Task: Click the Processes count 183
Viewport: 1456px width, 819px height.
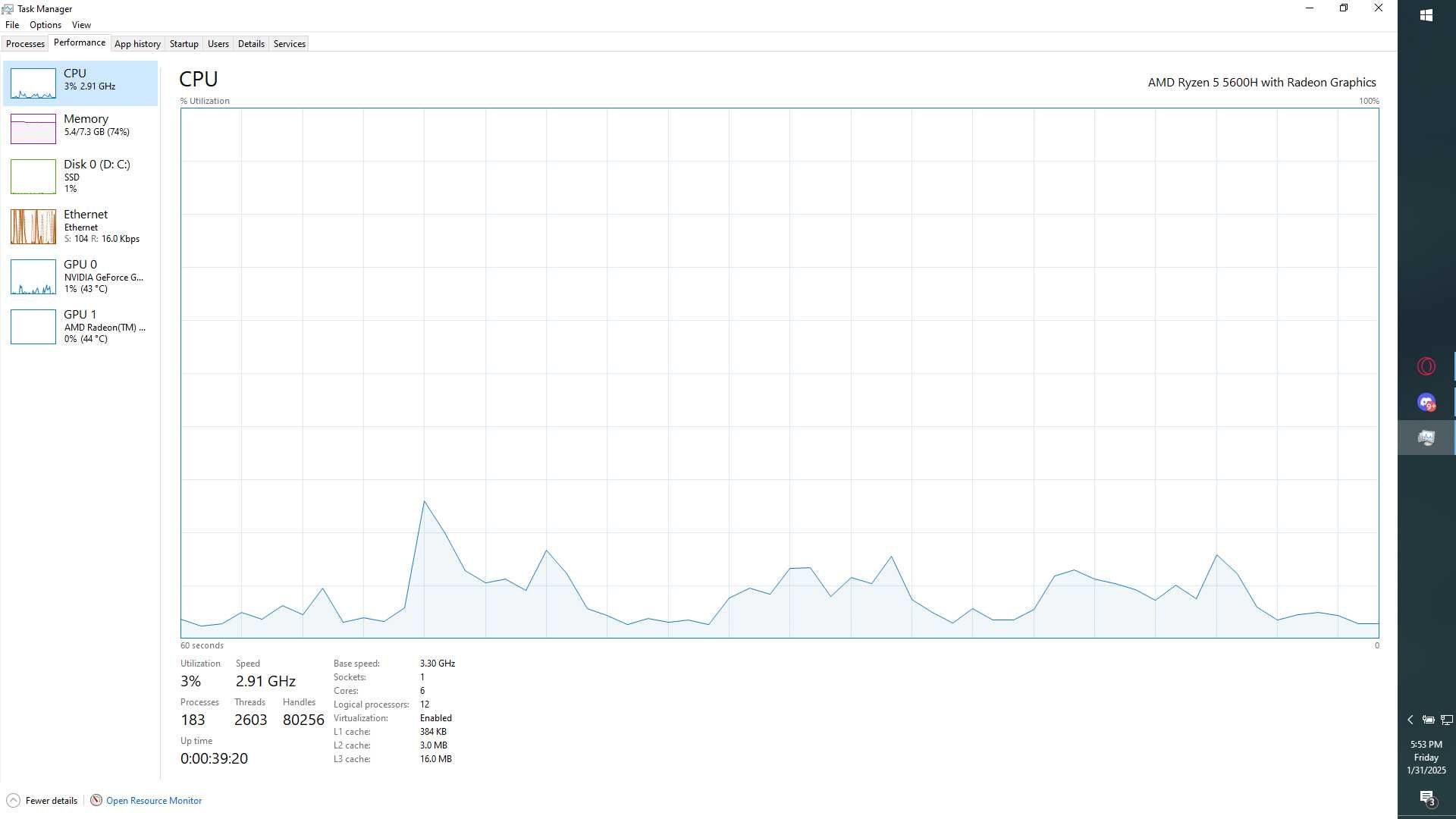Action: (193, 720)
